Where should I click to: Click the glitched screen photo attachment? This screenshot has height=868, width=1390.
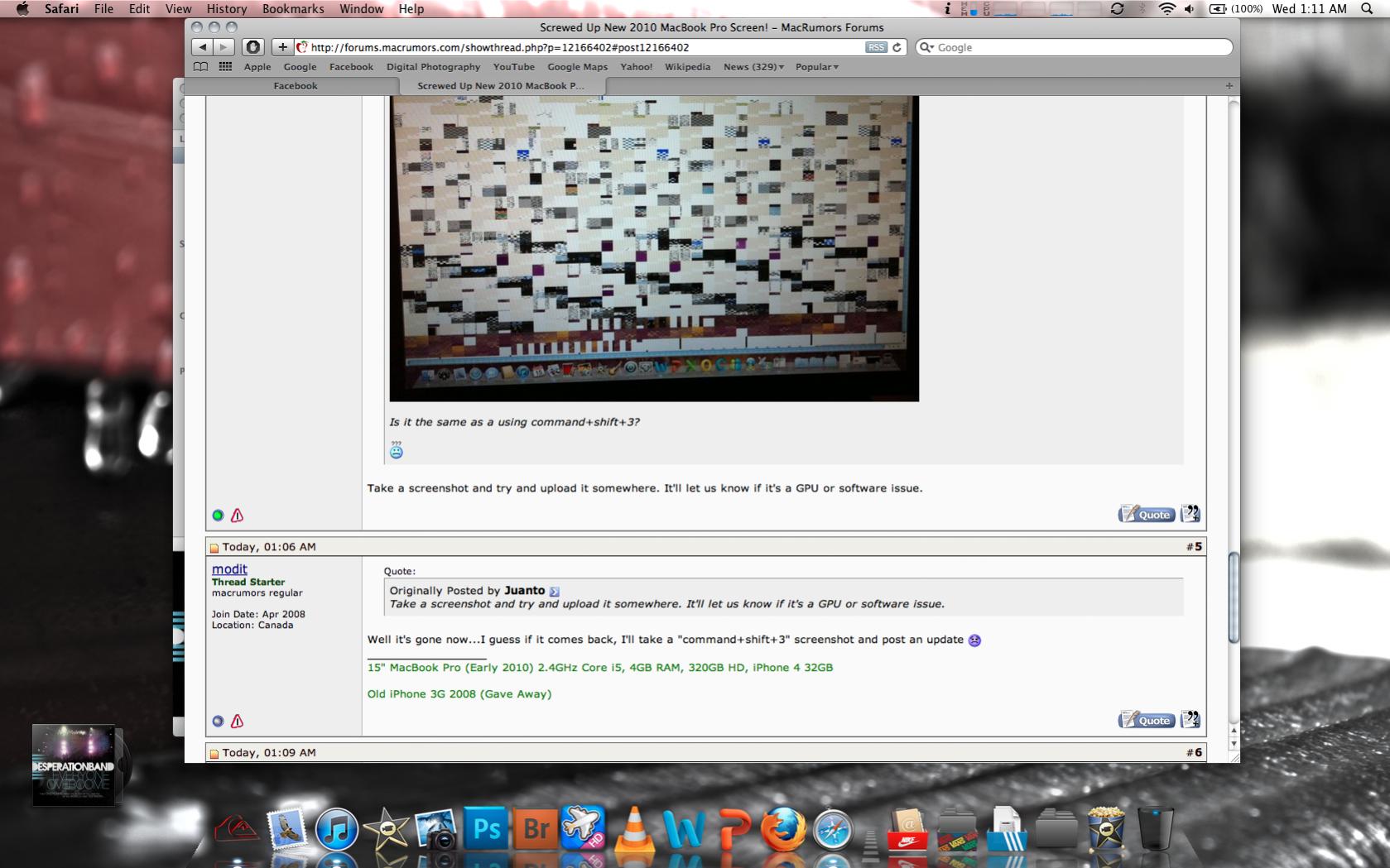654,248
